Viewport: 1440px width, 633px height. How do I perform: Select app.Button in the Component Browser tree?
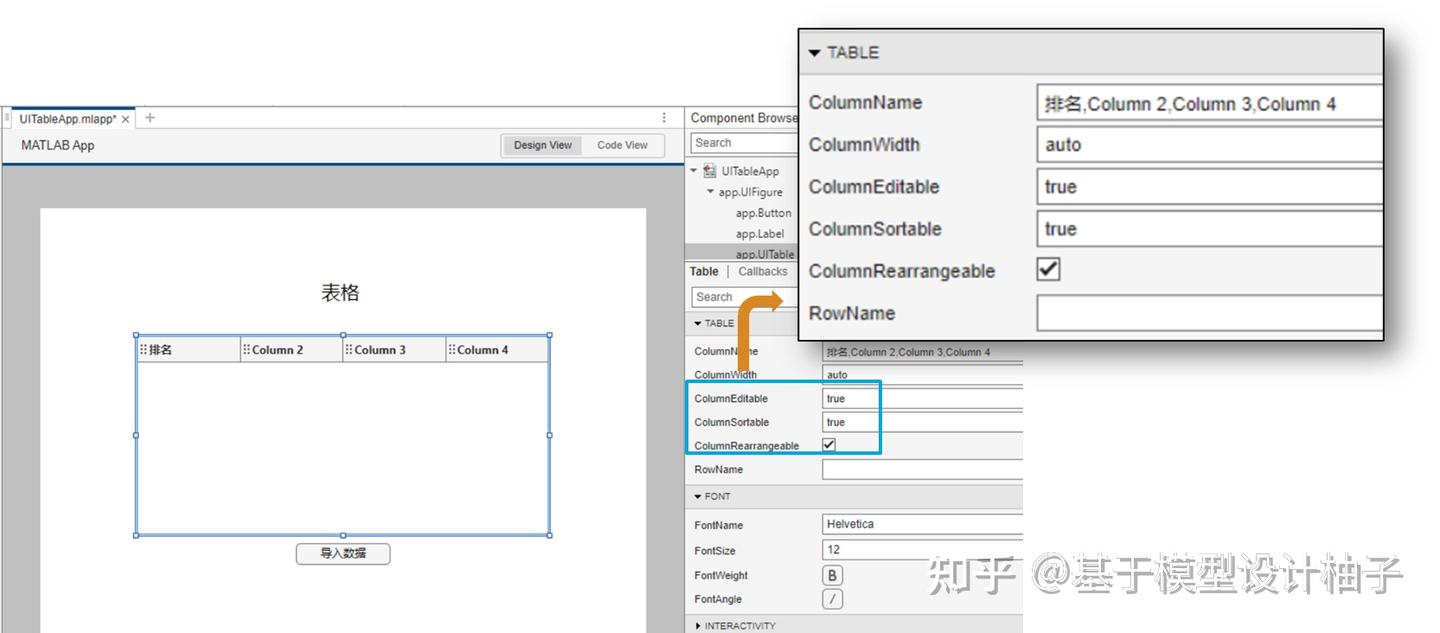[763, 212]
